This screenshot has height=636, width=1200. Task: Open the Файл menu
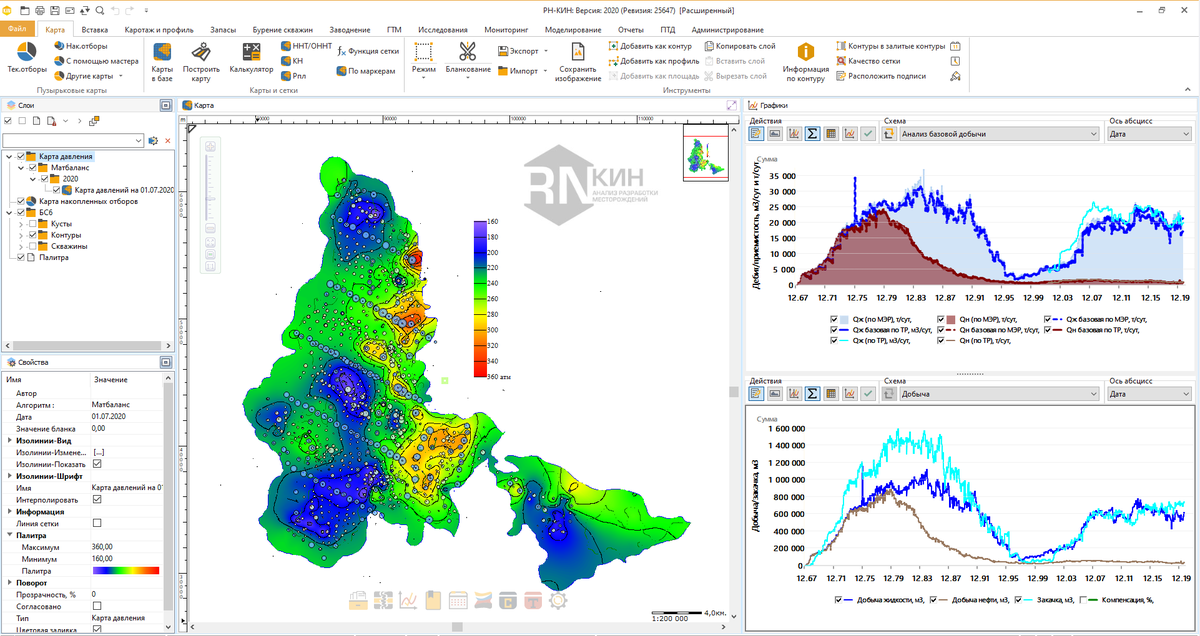pos(17,30)
